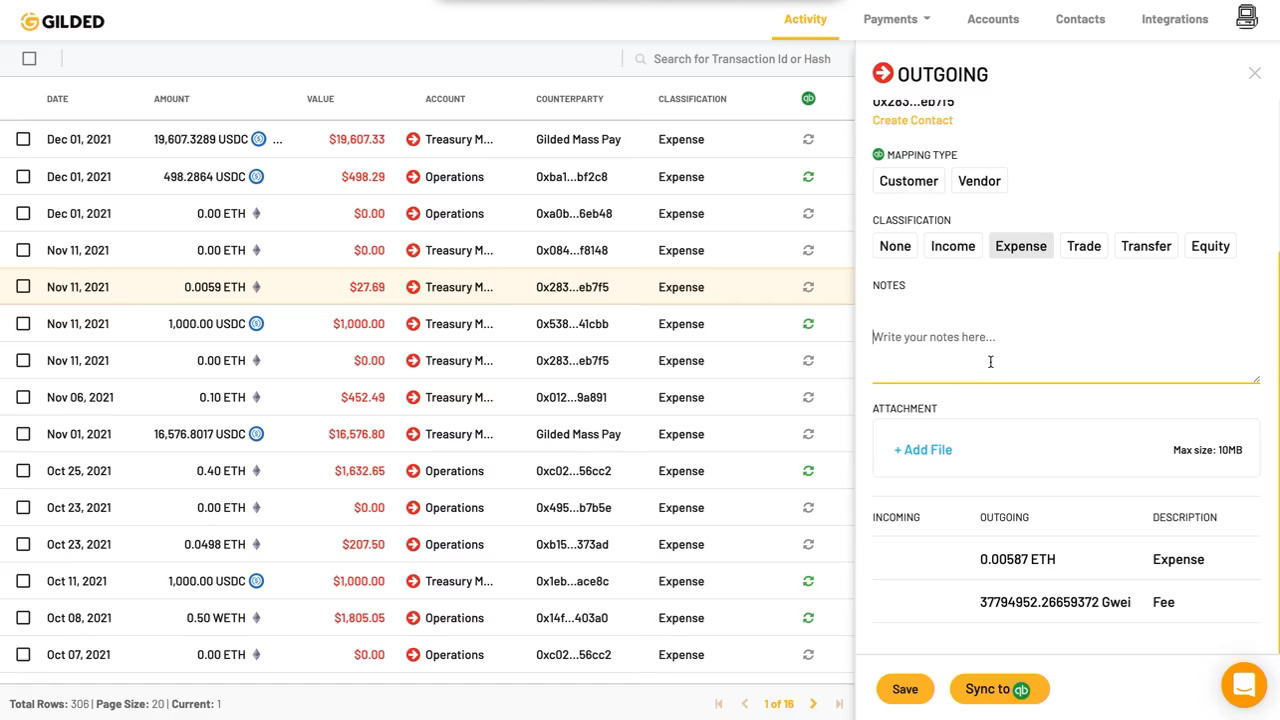Viewport: 1280px width, 720px height.
Task: Click the QuickBooks logo inside Sync button
Action: 1020,689
